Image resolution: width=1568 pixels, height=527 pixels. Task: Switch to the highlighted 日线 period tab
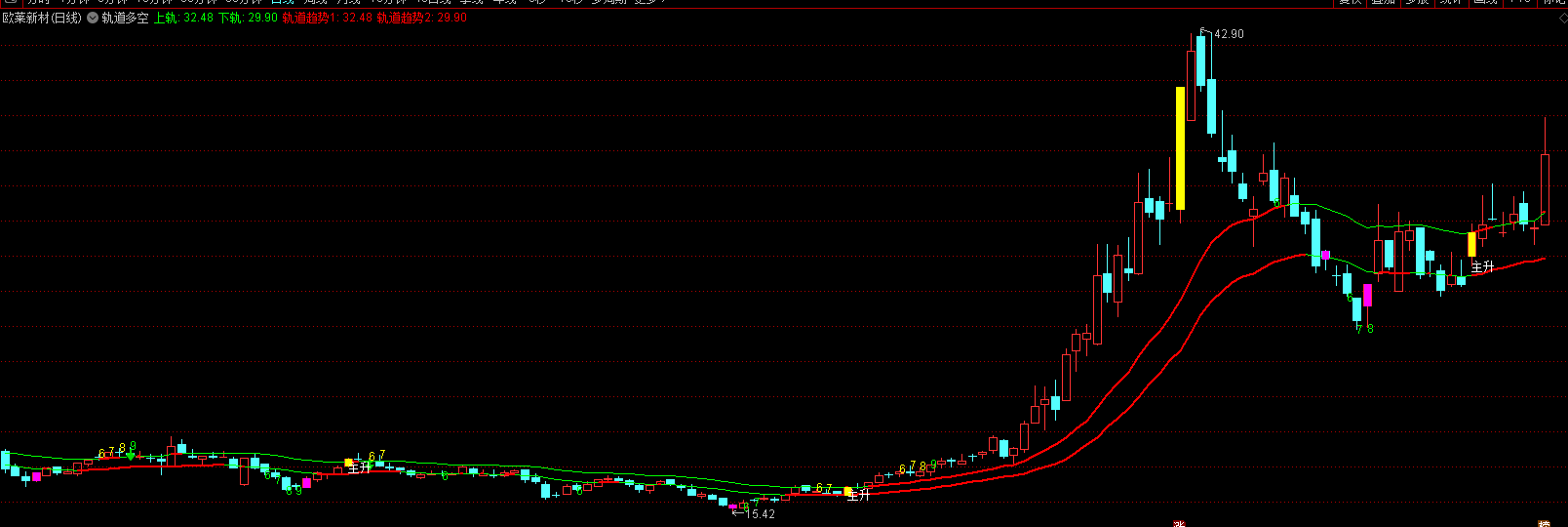282,2
